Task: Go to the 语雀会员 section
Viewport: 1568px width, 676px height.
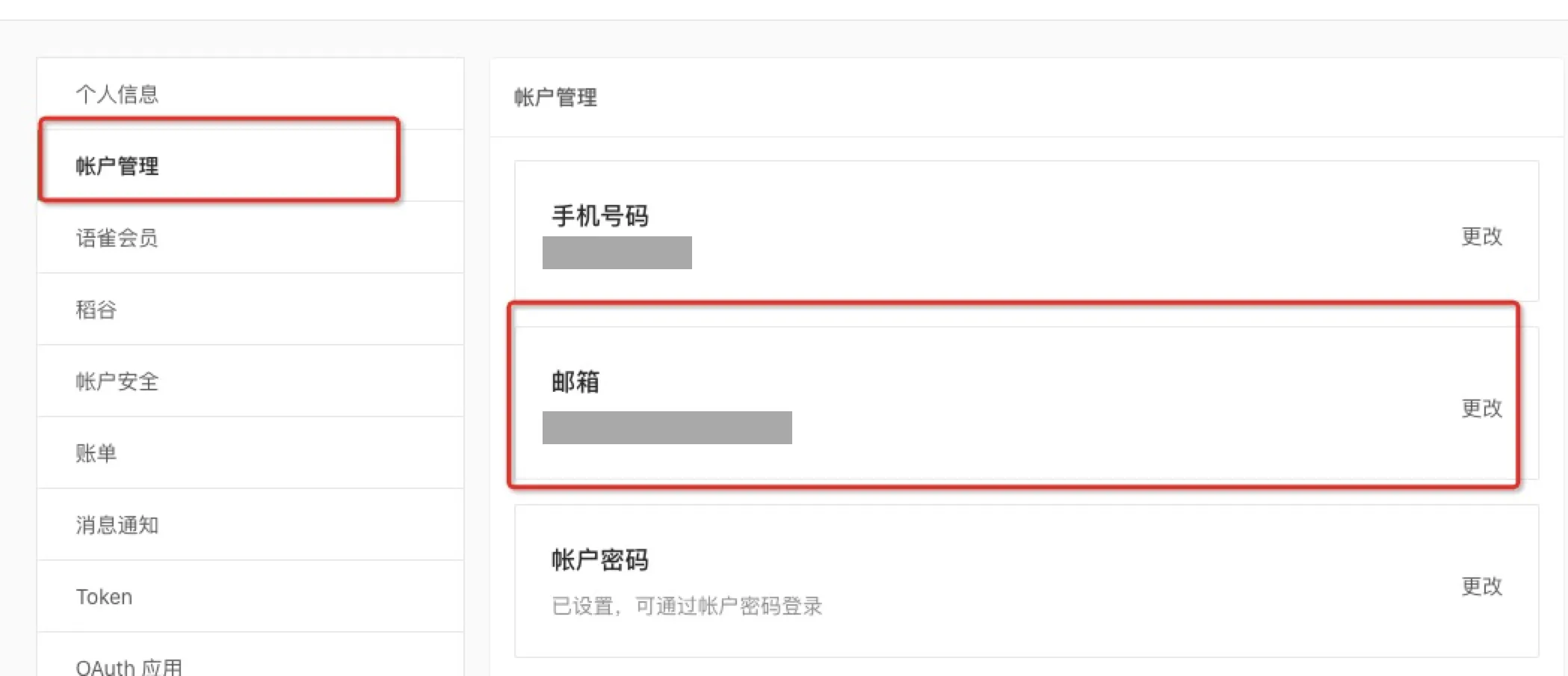Action: pyautogui.click(x=117, y=238)
